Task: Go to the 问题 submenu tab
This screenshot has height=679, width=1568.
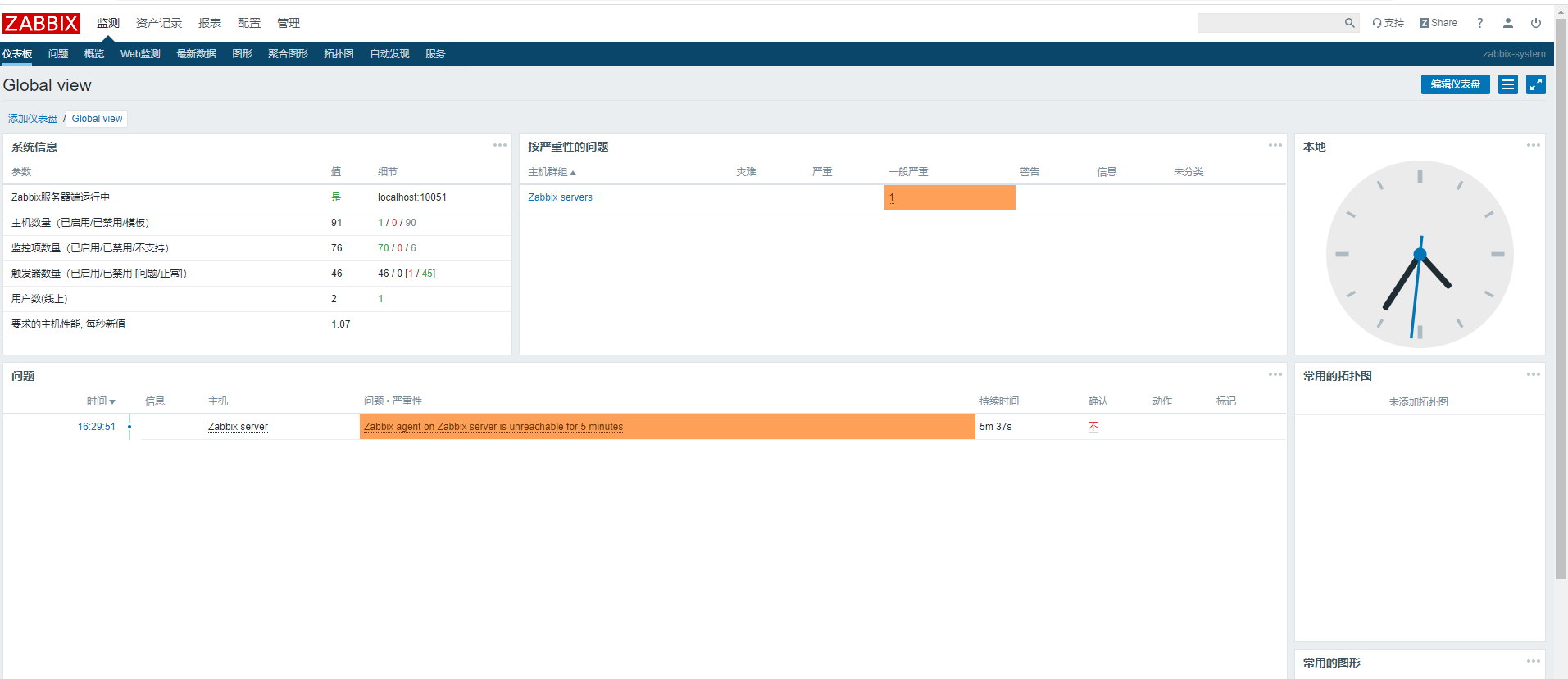Action: coord(58,54)
